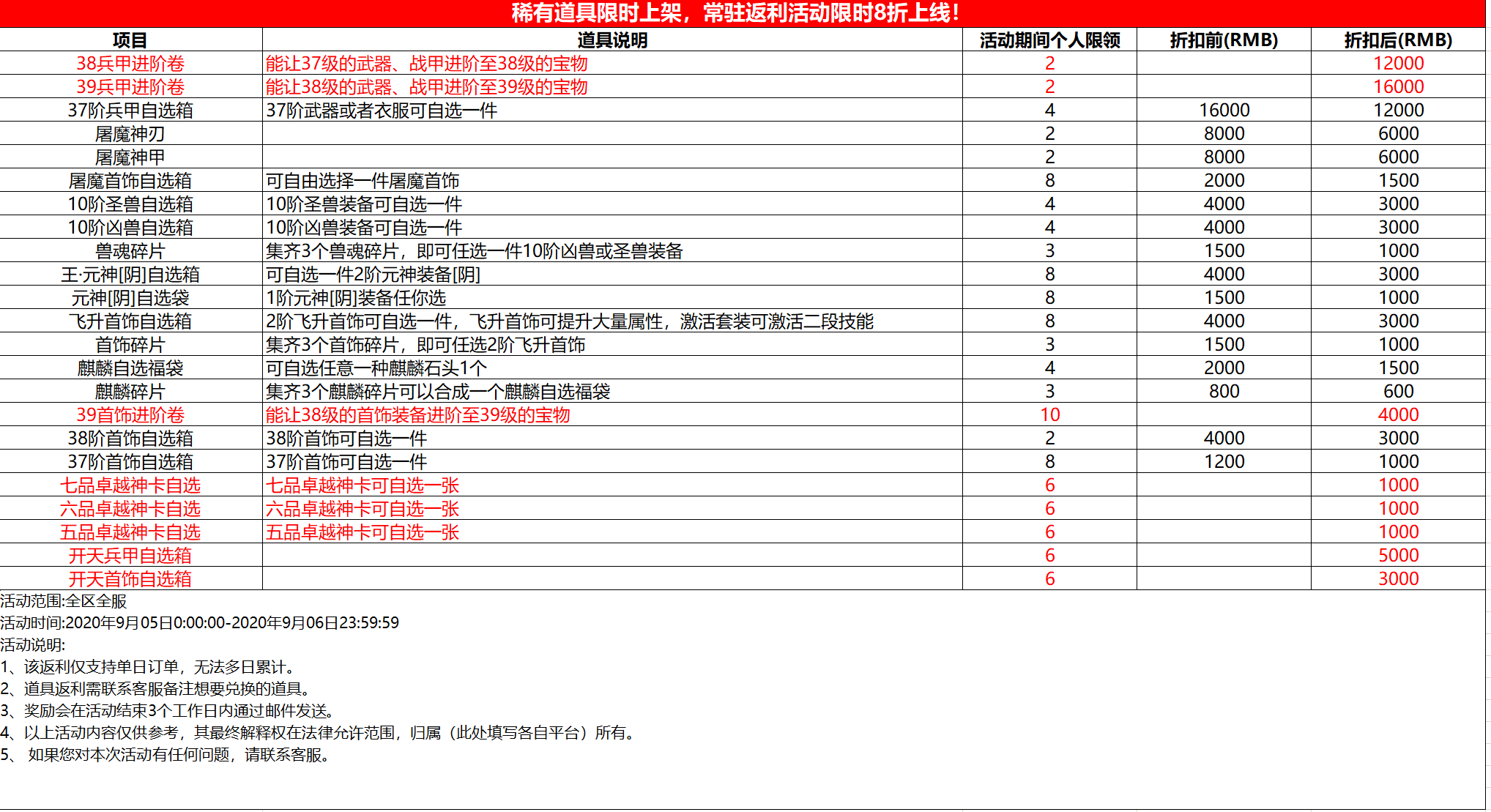
Task: Click the 活动时间 date range line
Action: 199,623
